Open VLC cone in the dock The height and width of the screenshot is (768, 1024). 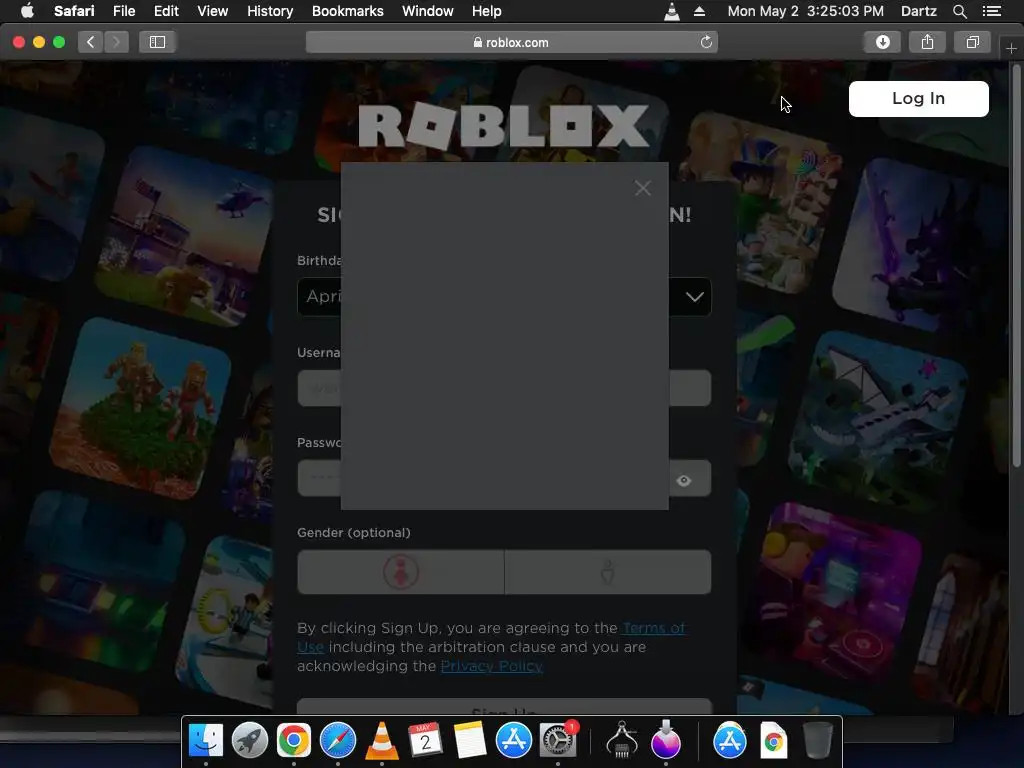tap(381, 741)
